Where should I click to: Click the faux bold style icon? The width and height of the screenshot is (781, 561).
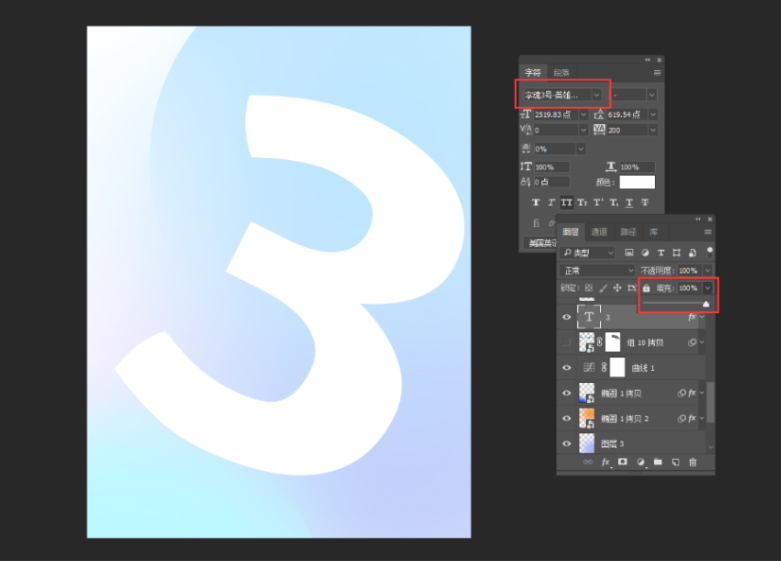click(x=537, y=202)
